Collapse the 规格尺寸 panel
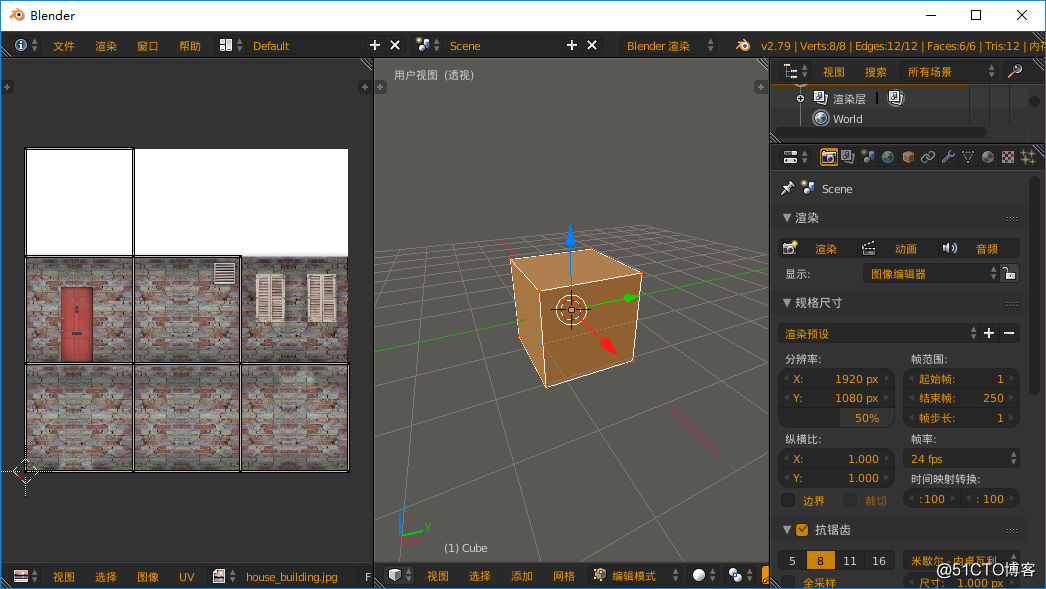The width and height of the screenshot is (1046, 589). pyautogui.click(x=787, y=302)
